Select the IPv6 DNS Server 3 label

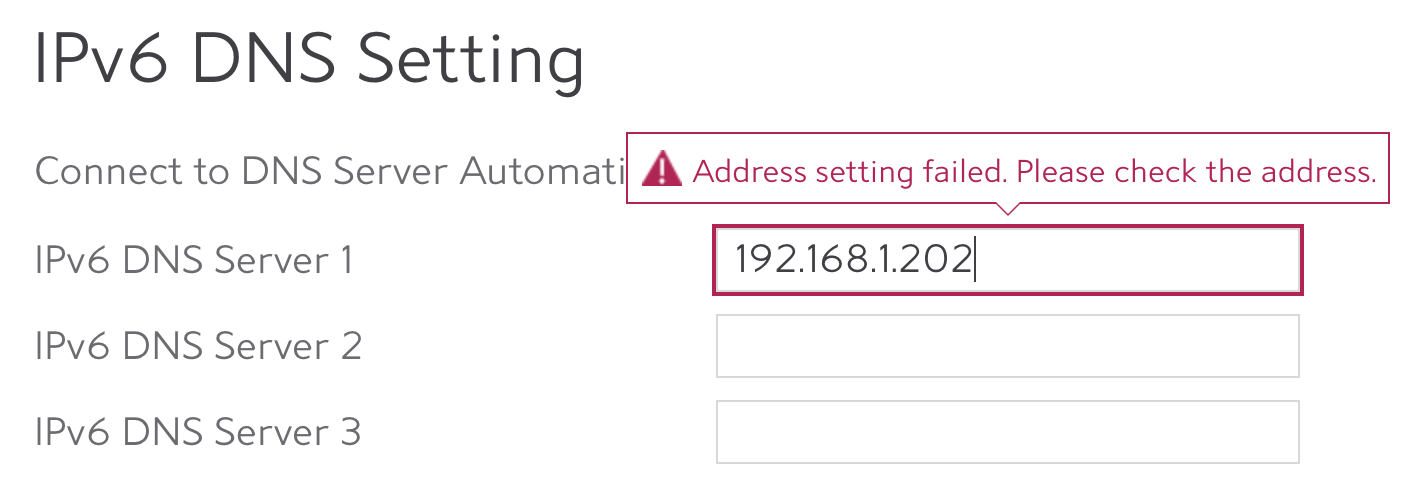[x=198, y=432]
